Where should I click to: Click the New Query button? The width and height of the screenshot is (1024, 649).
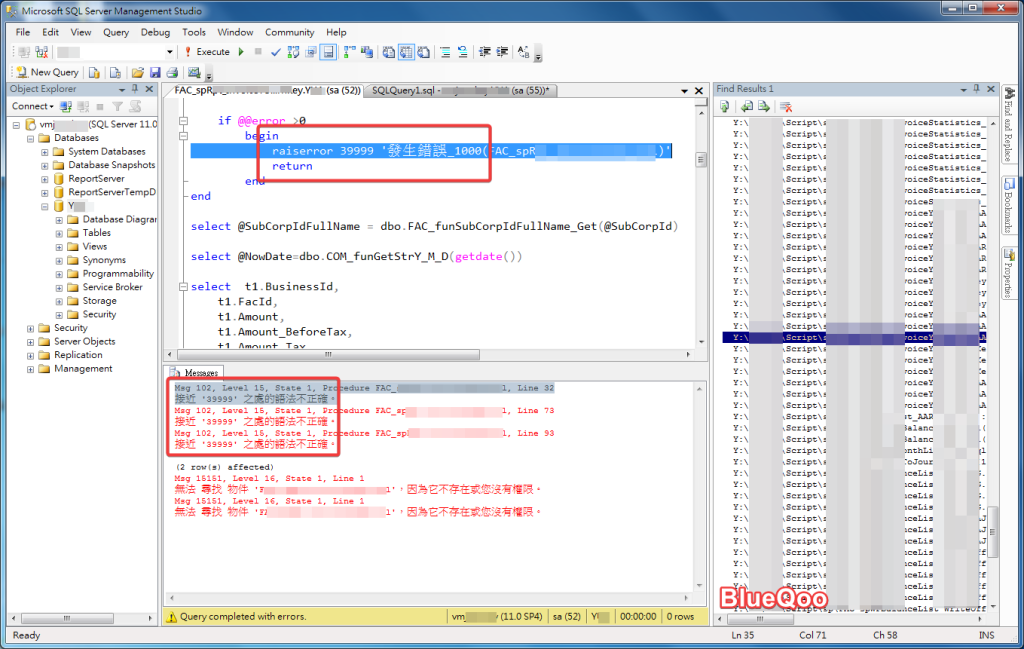coord(47,72)
